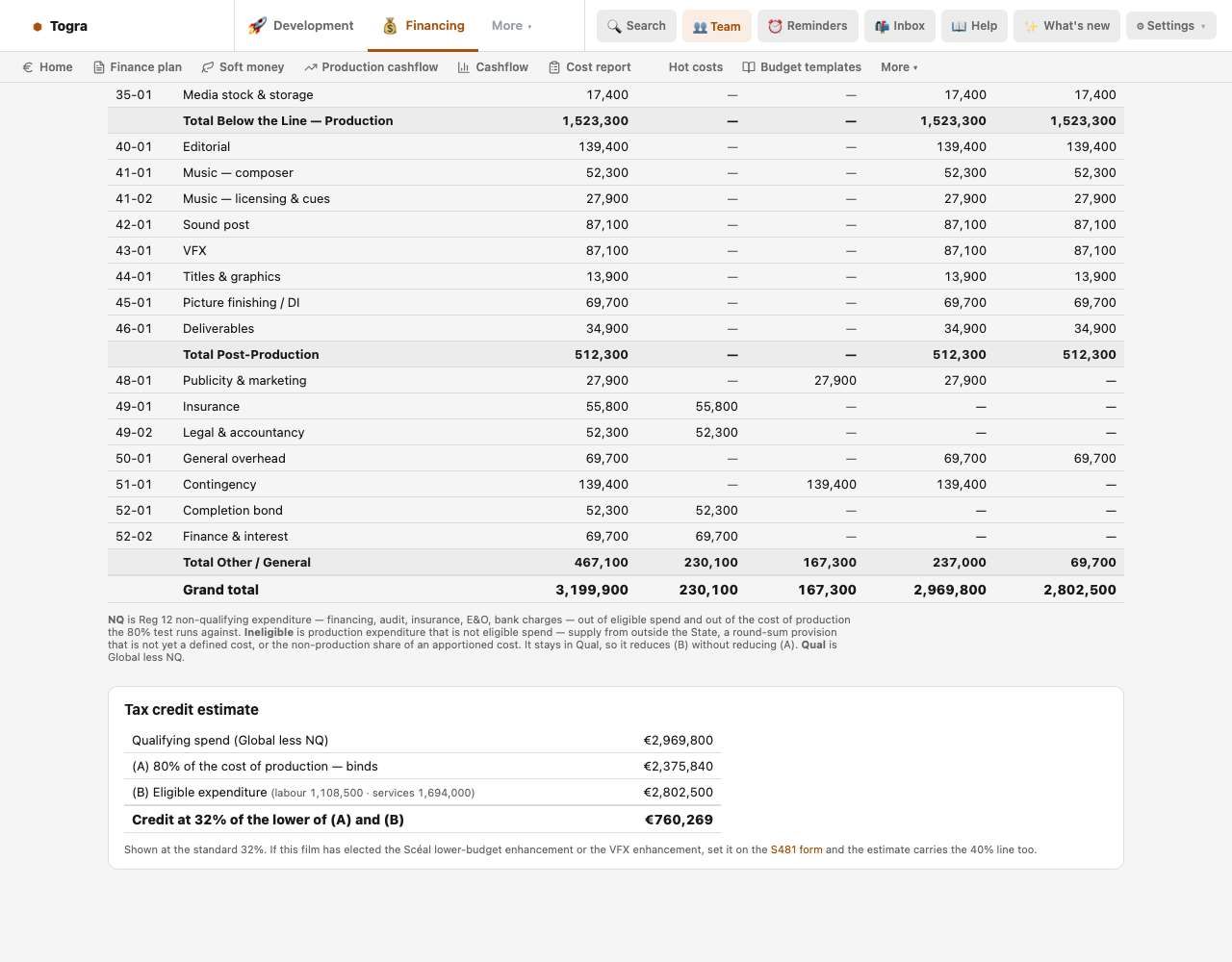The height and width of the screenshot is (962, 1232).
Task: Click the magnifying glass Search icon
Action: [x=614, y=26]
